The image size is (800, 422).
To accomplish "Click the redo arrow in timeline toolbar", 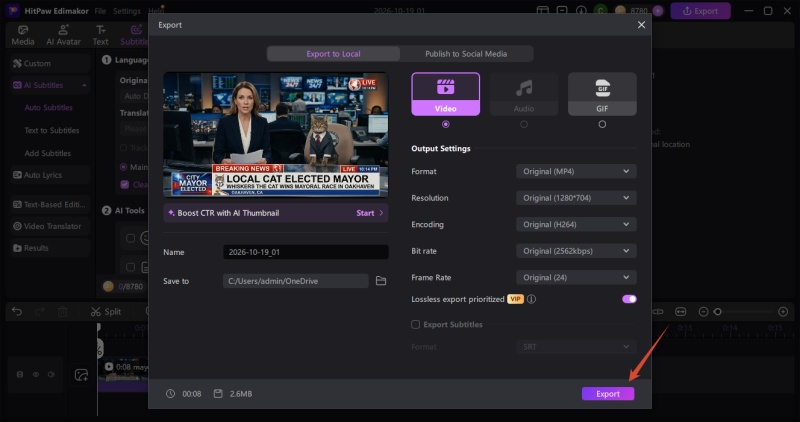I will coord(40,311).
